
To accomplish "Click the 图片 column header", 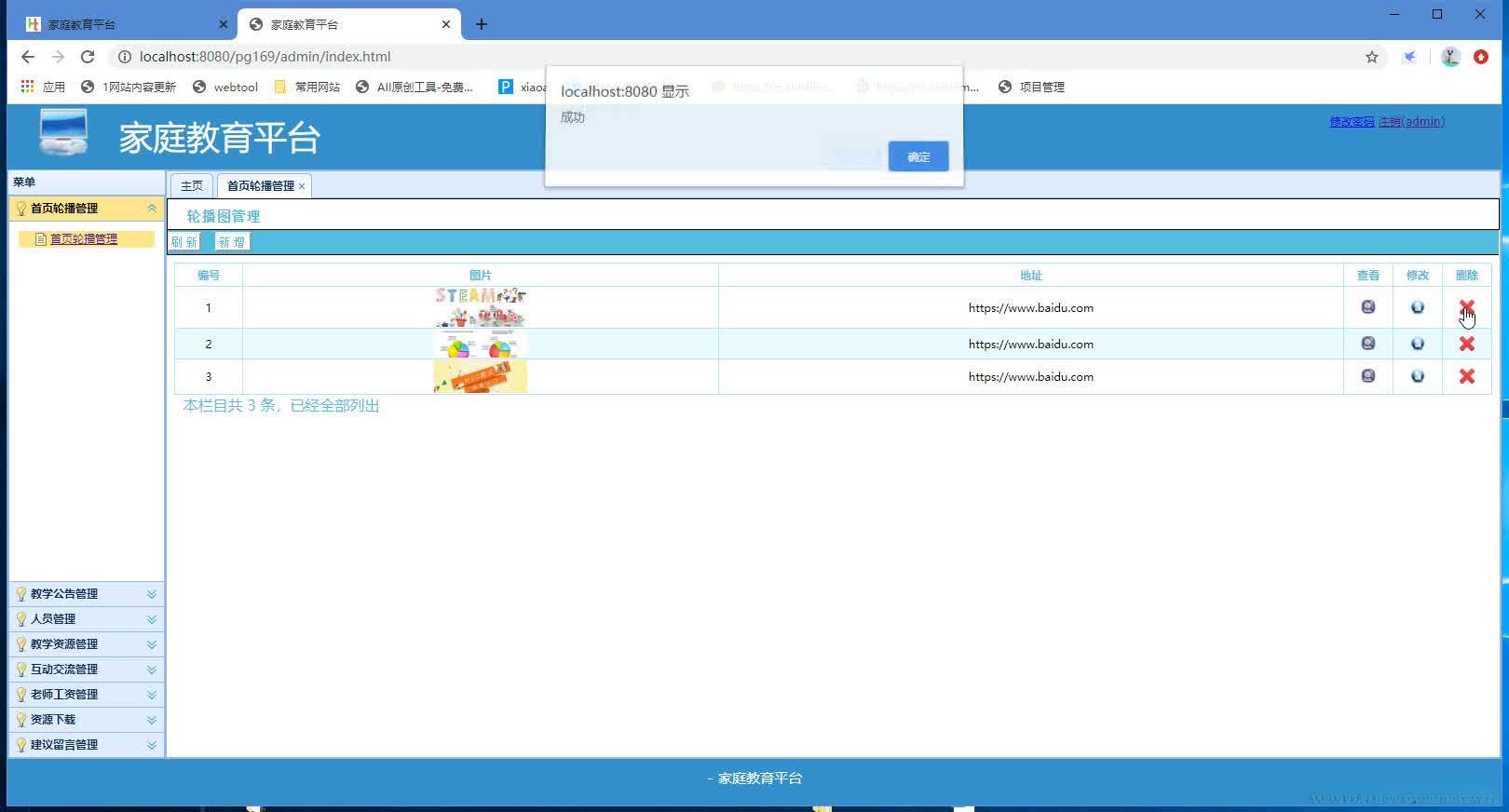I will coord(481,276).
